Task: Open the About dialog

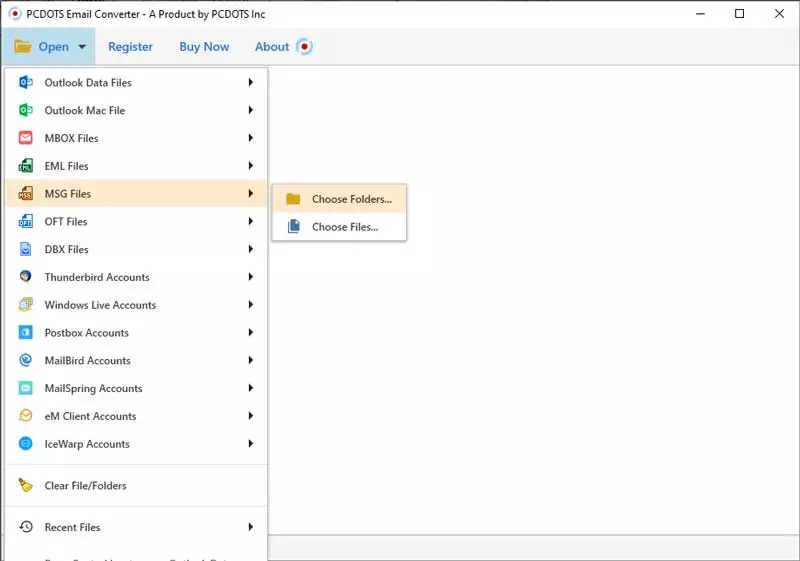Action: coord(272,46)
